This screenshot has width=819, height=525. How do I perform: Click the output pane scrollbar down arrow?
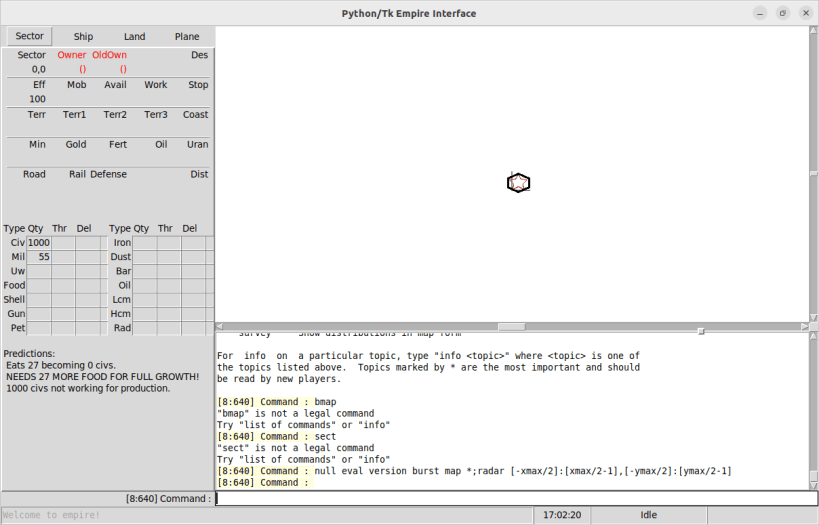point(814,486)
